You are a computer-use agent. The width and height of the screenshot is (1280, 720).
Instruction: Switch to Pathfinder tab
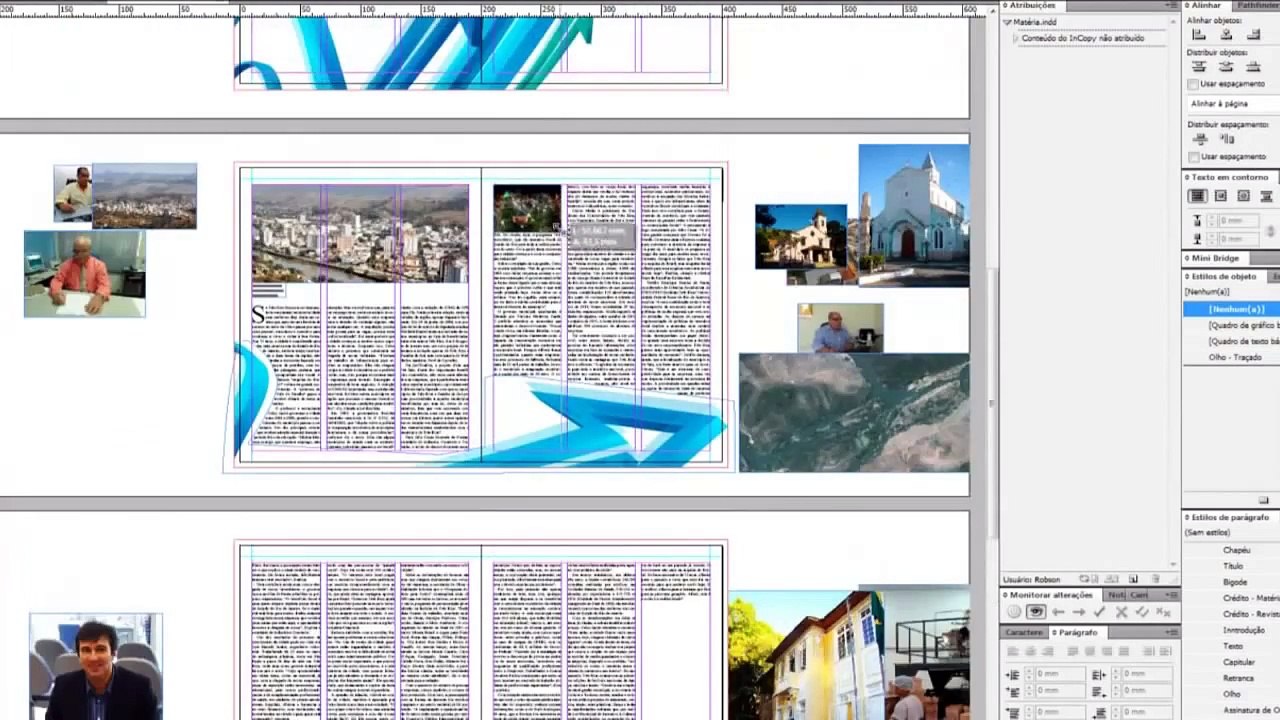[1256, 5]
